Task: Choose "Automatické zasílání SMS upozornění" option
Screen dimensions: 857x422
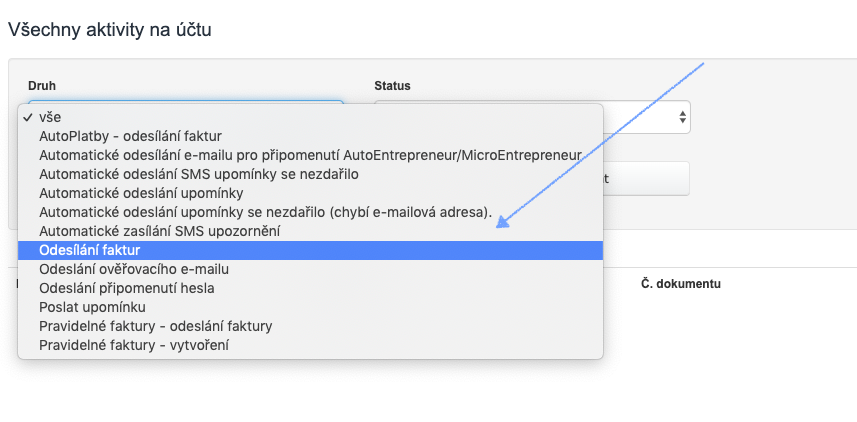Action: (159, 231)
